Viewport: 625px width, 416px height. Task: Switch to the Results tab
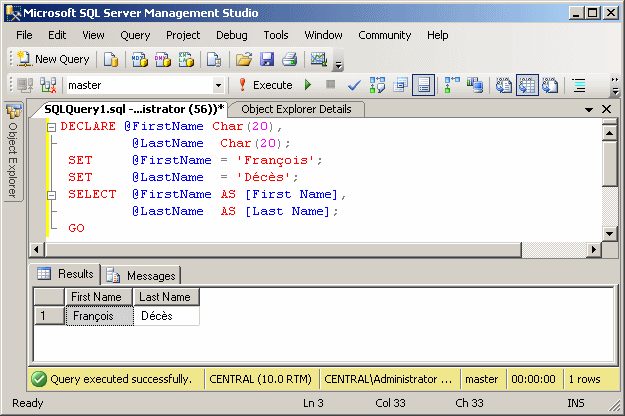65,274
